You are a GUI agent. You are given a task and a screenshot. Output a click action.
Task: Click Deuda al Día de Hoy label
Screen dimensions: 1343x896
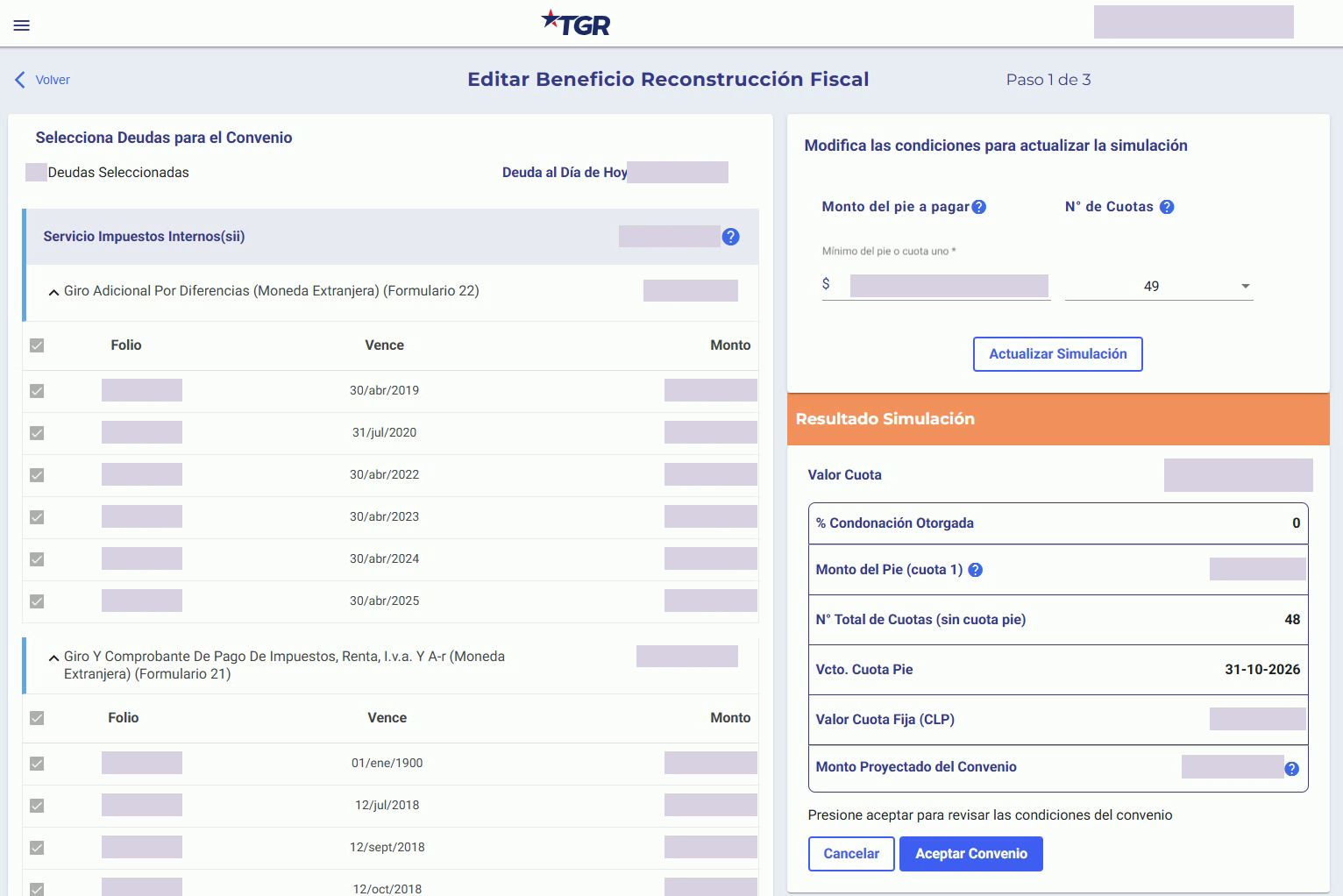[565, 173]
